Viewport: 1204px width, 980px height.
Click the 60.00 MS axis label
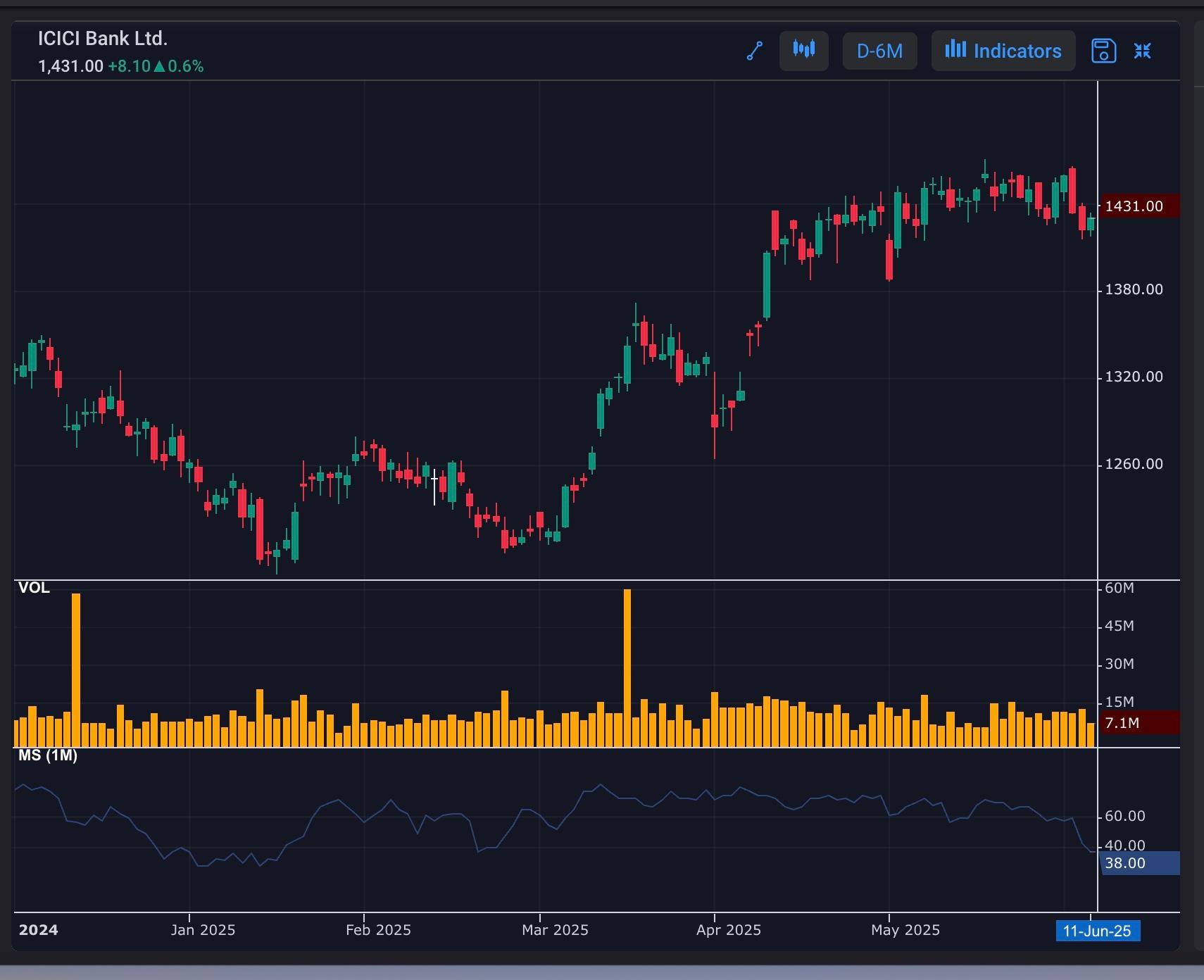1125,816
